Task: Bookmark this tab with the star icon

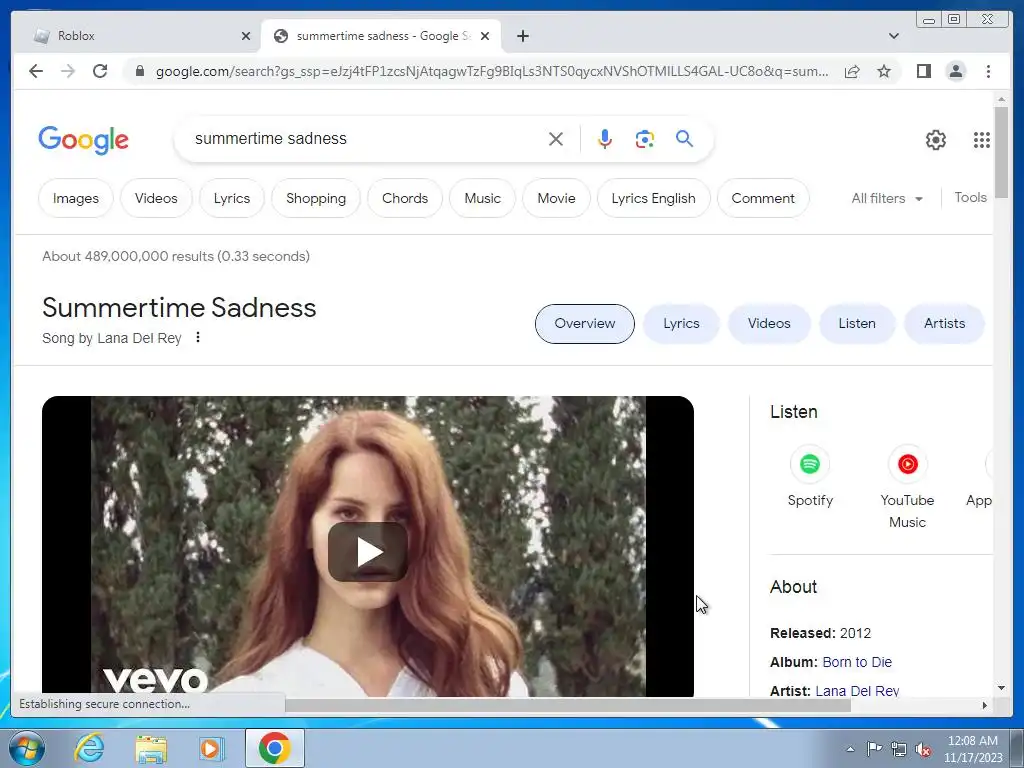Action: tap(884, 71)
